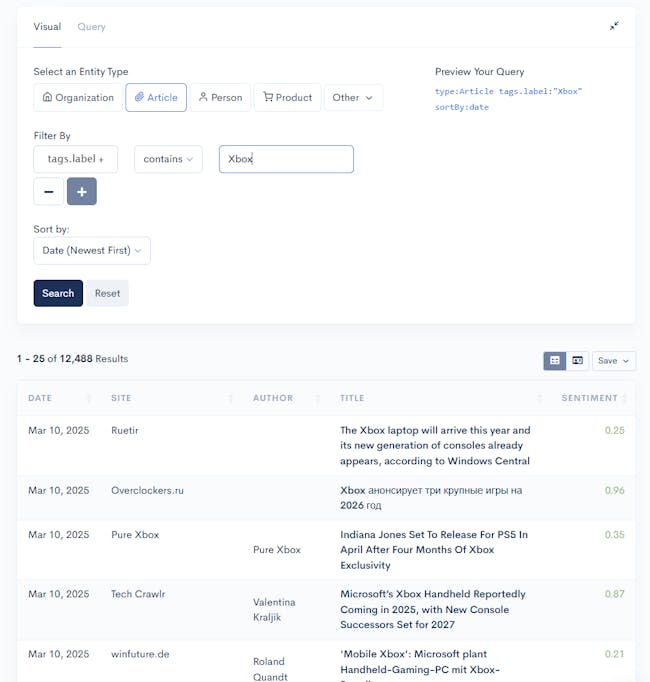Click the Xbox filter value input field

click(286, 159)
